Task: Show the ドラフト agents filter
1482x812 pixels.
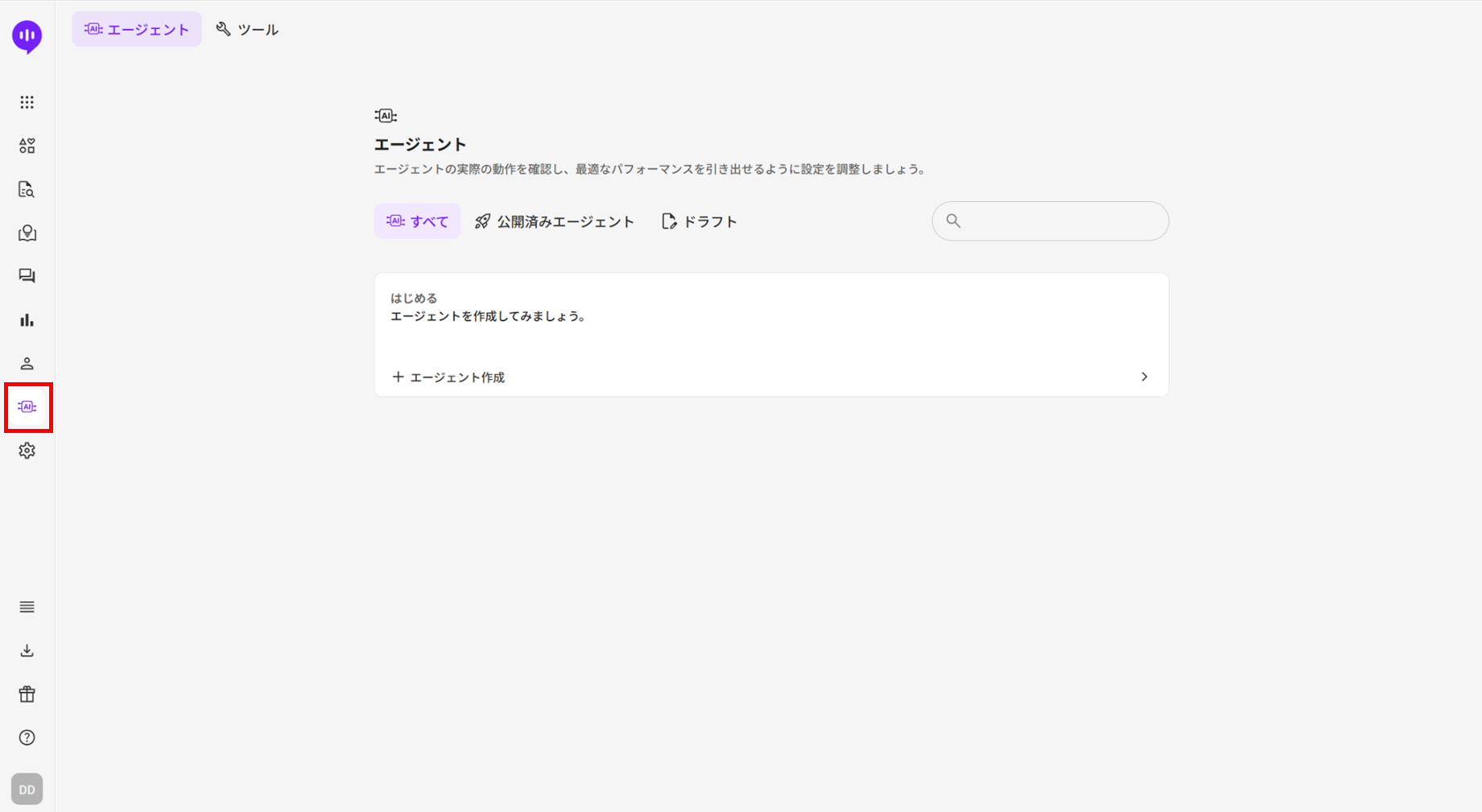Action: 699,221
